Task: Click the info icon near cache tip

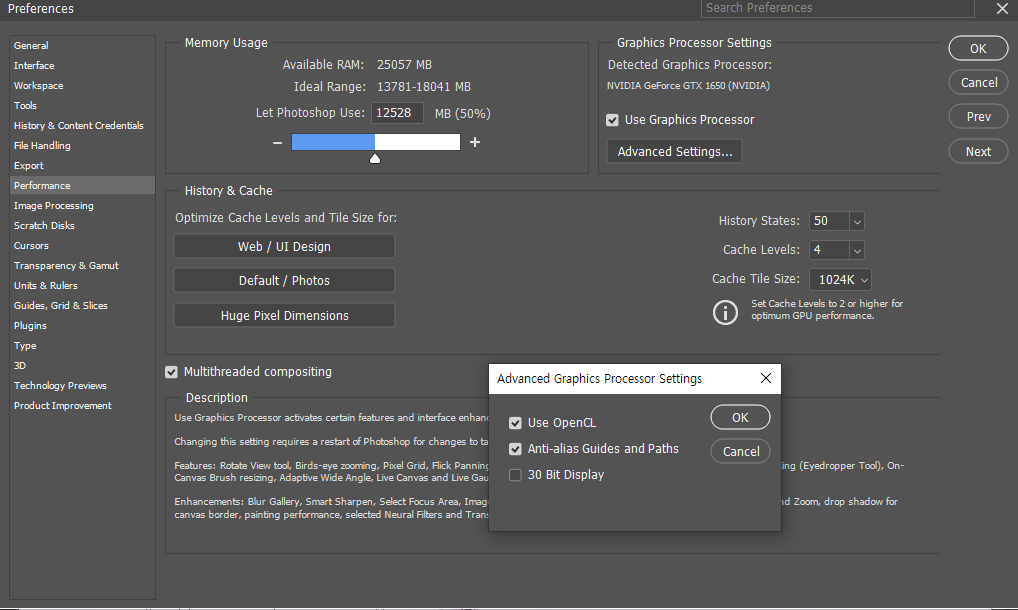Action: 725,312
